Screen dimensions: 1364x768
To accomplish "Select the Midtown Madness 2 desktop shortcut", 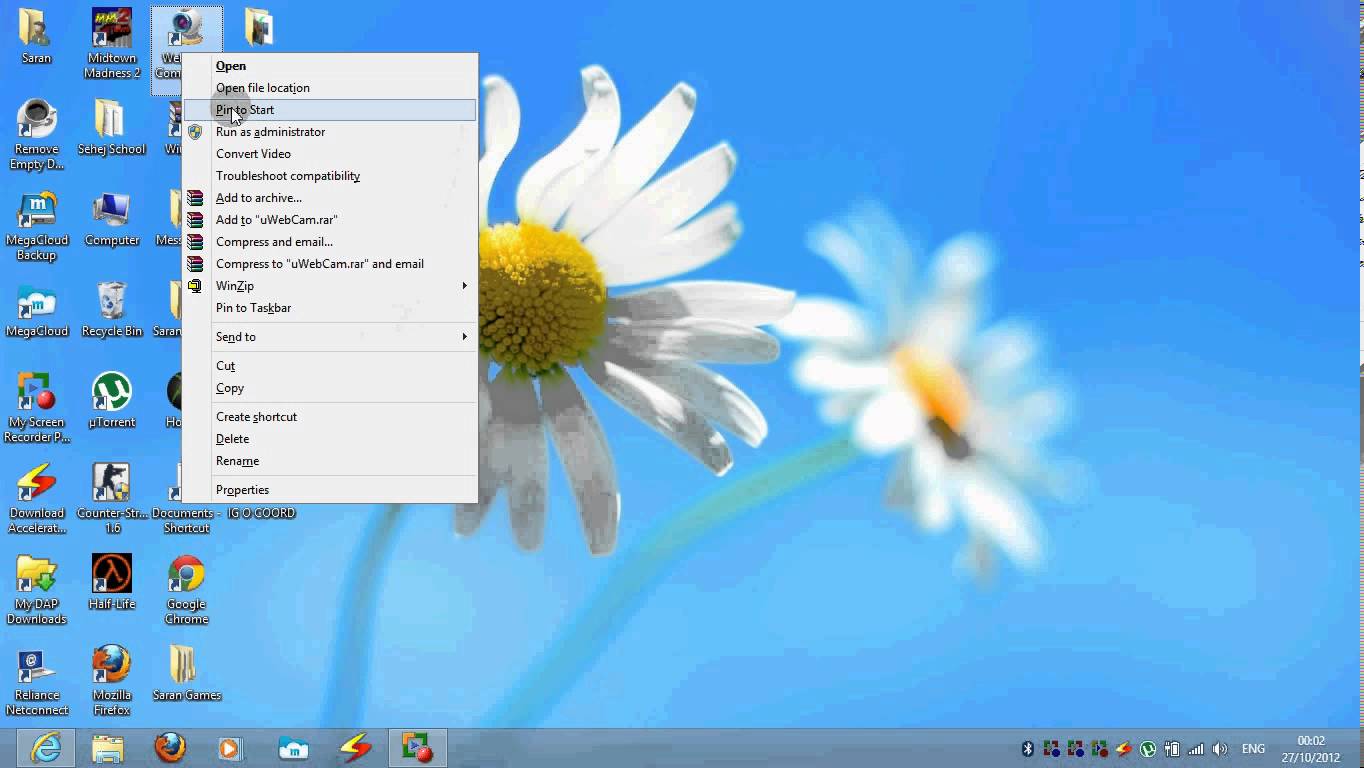I will tap(112, 44).
